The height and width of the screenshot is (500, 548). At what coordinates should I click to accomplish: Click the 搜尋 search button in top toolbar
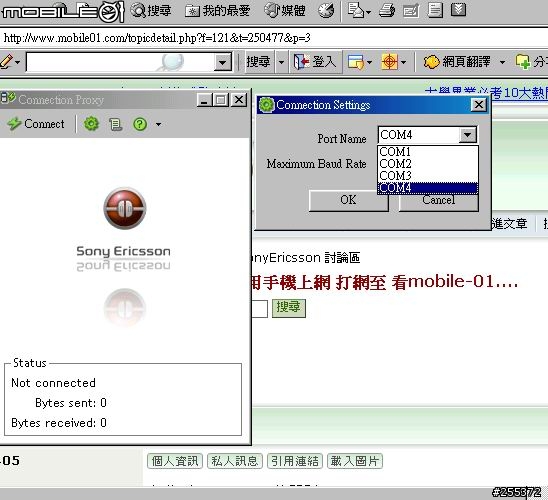coord(151,10)
